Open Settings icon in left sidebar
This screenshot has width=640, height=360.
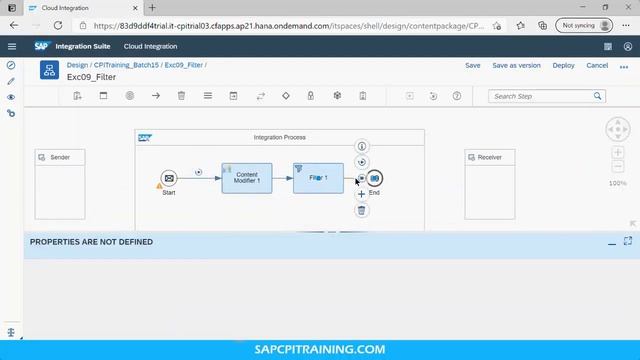(11, 113)
